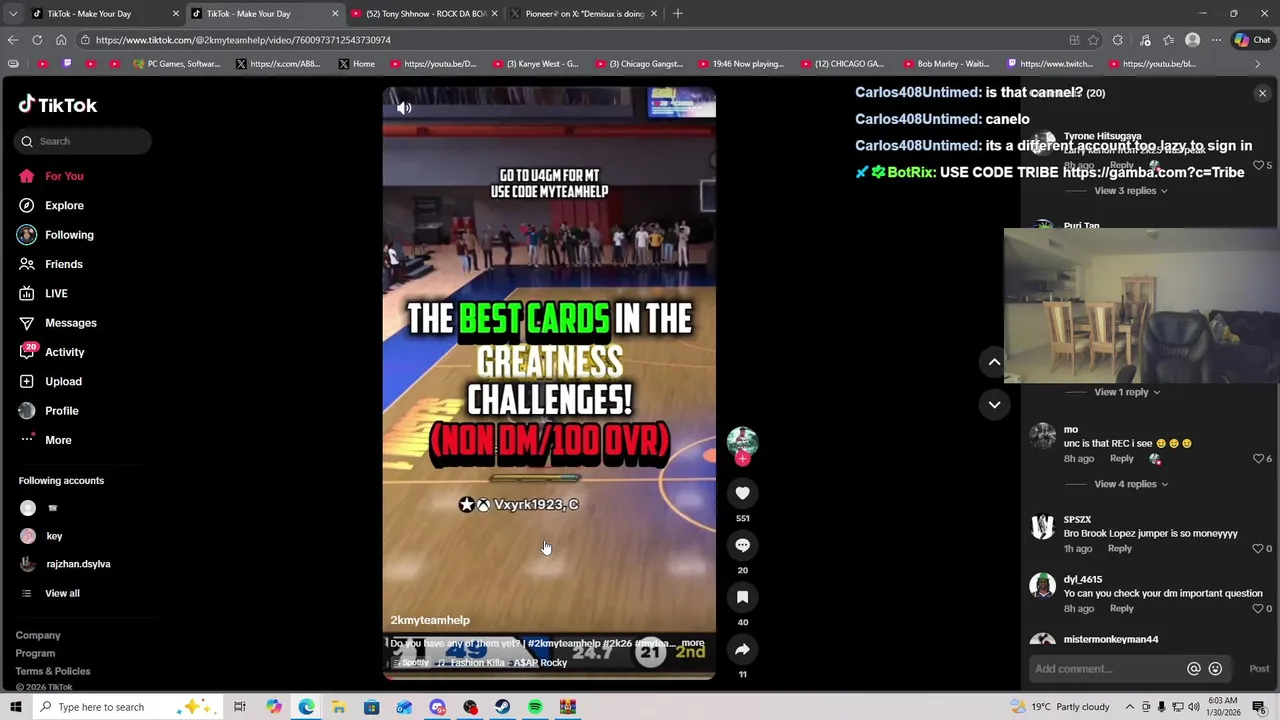Screen dimensions: 1280x720
Task: Expand 'View 3 replies' thread
Action: (1130, 191)
